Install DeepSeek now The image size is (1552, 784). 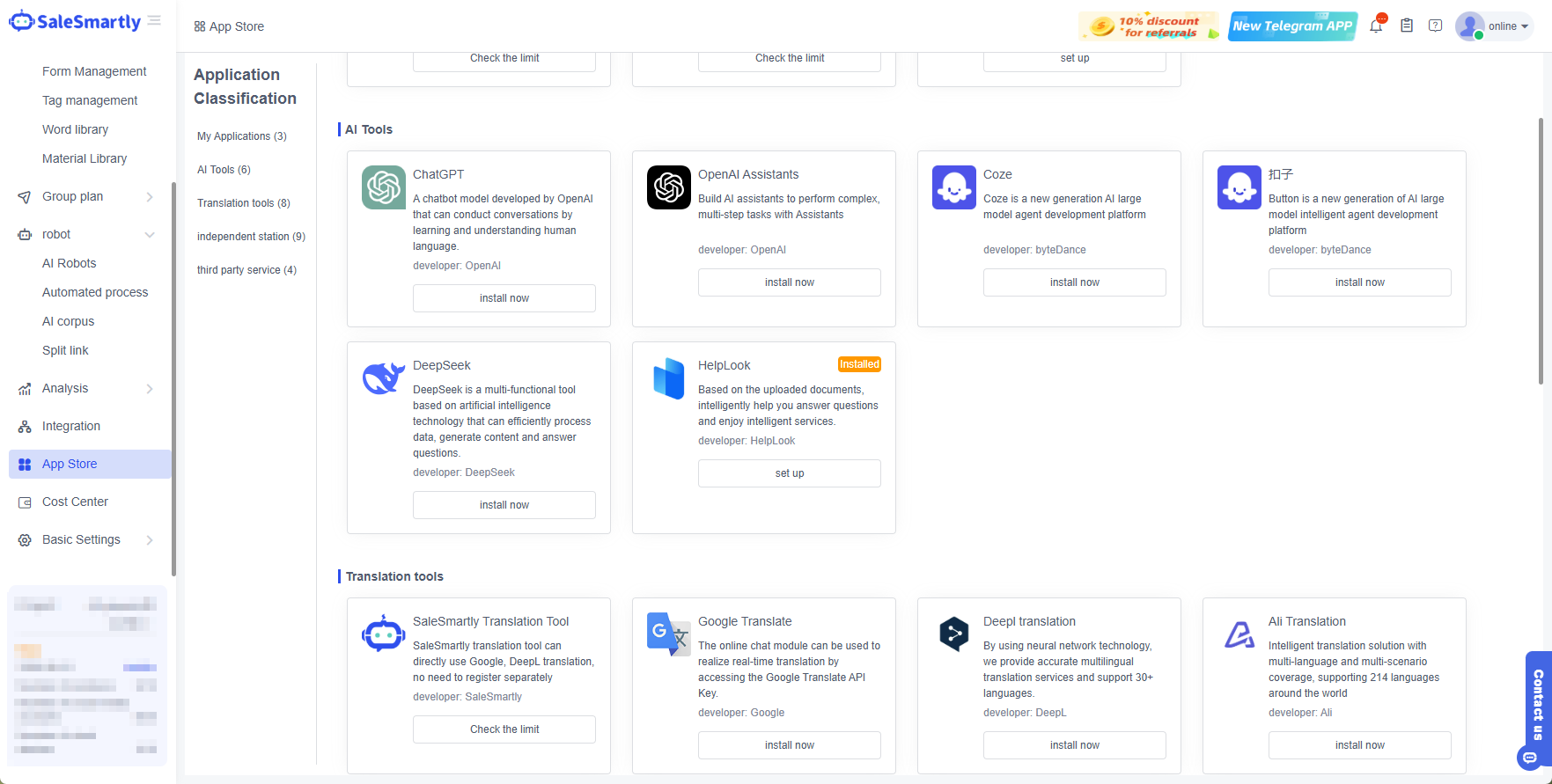point(504,505)
